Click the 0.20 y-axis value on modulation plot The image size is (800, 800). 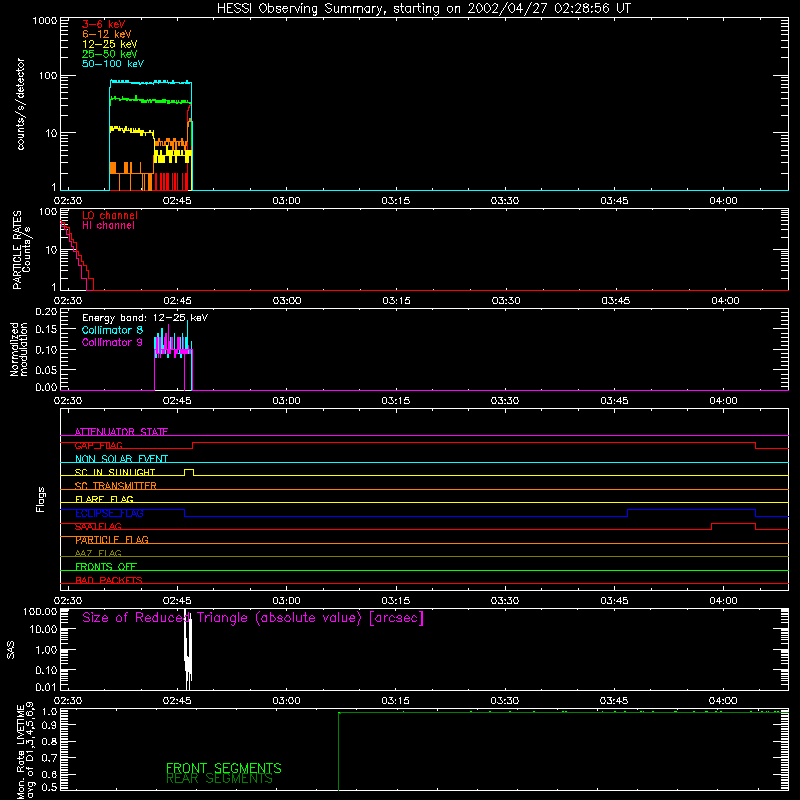(x=46, y=312)
